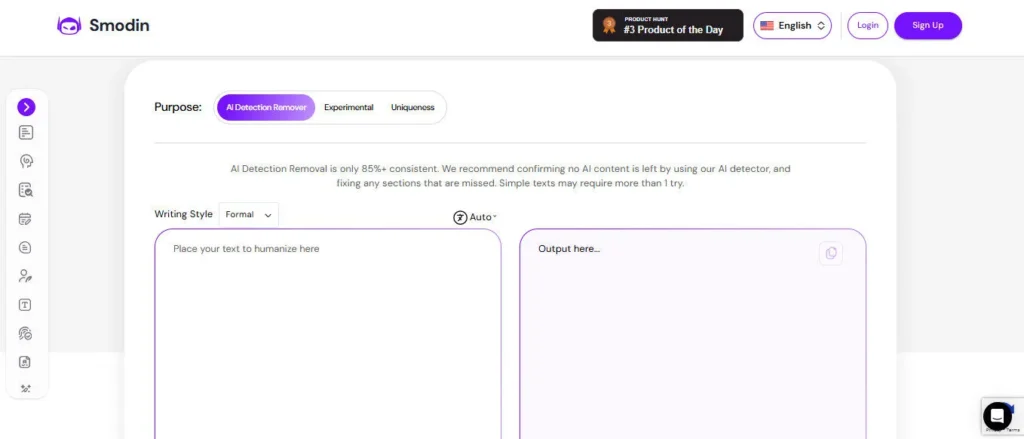Click the text box 'T' sidebar icon

[x=26, y=305]
